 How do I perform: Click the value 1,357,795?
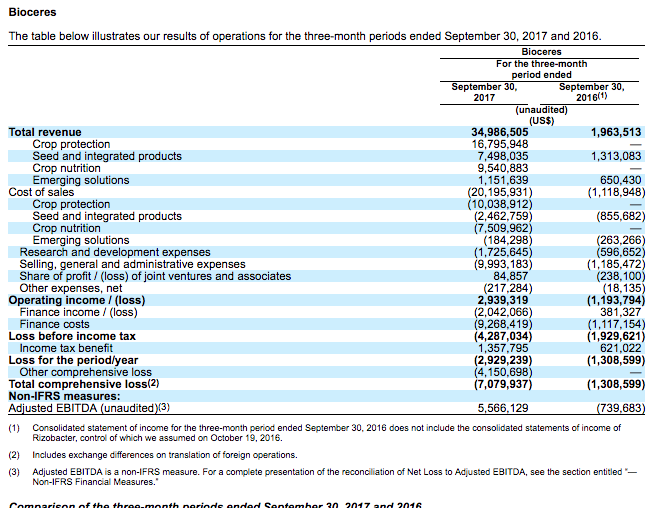503,348
